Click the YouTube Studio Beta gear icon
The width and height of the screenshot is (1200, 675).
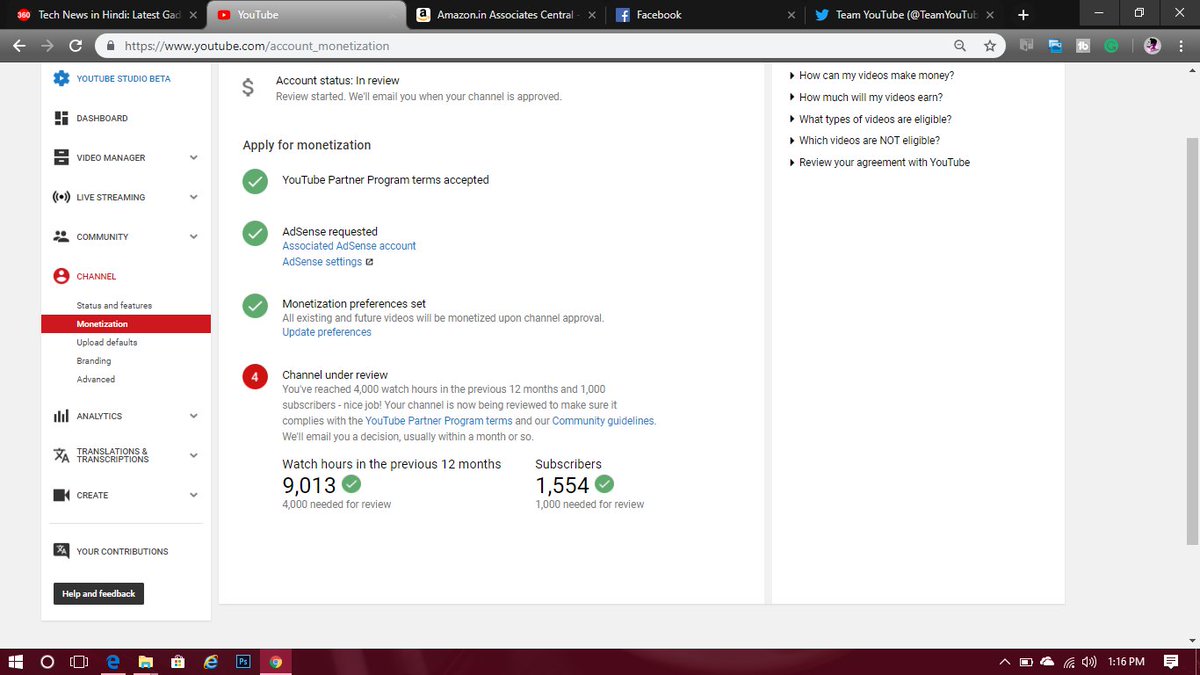pos(61,79)
